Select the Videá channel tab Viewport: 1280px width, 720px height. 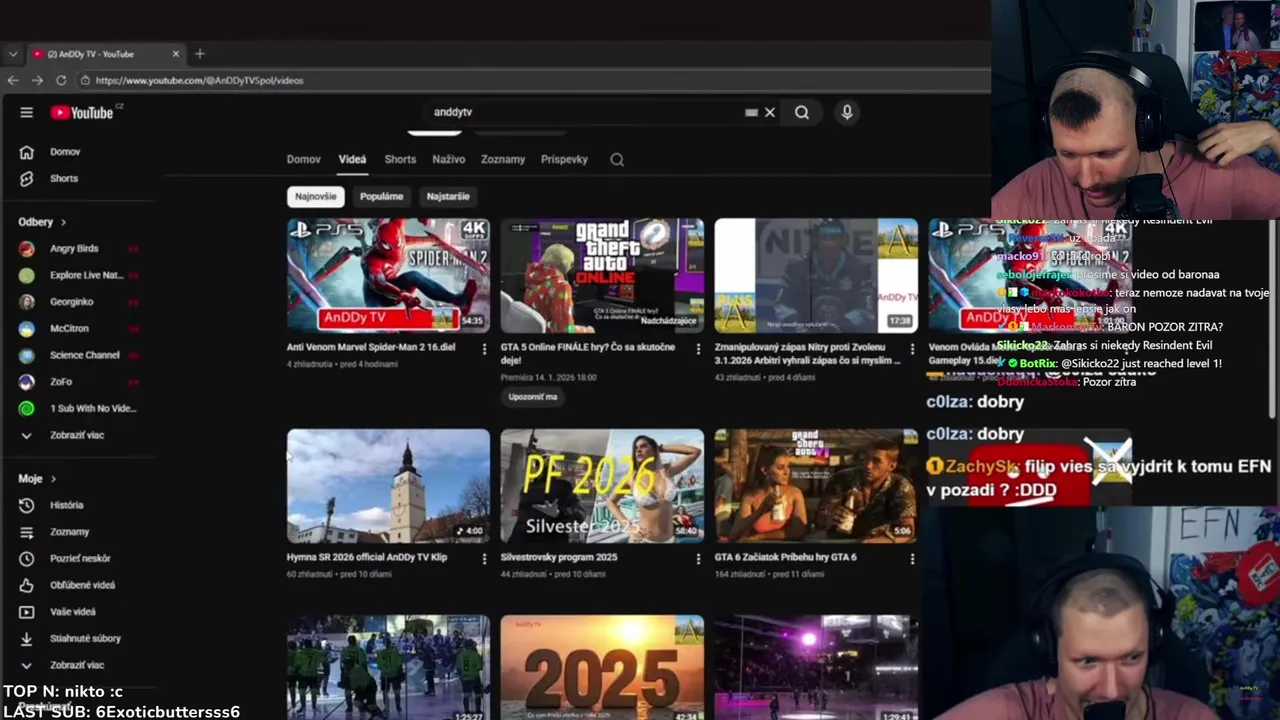pos(352,160)
